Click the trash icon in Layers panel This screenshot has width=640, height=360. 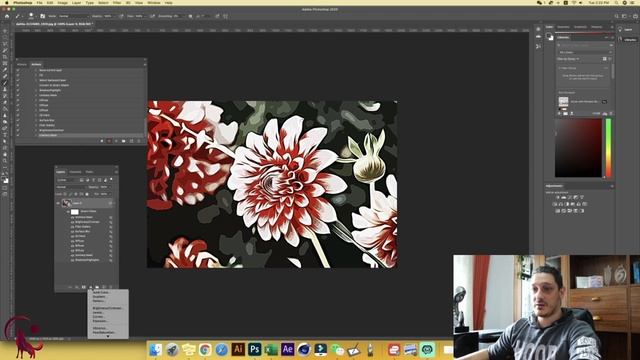(x=111, y=287)
